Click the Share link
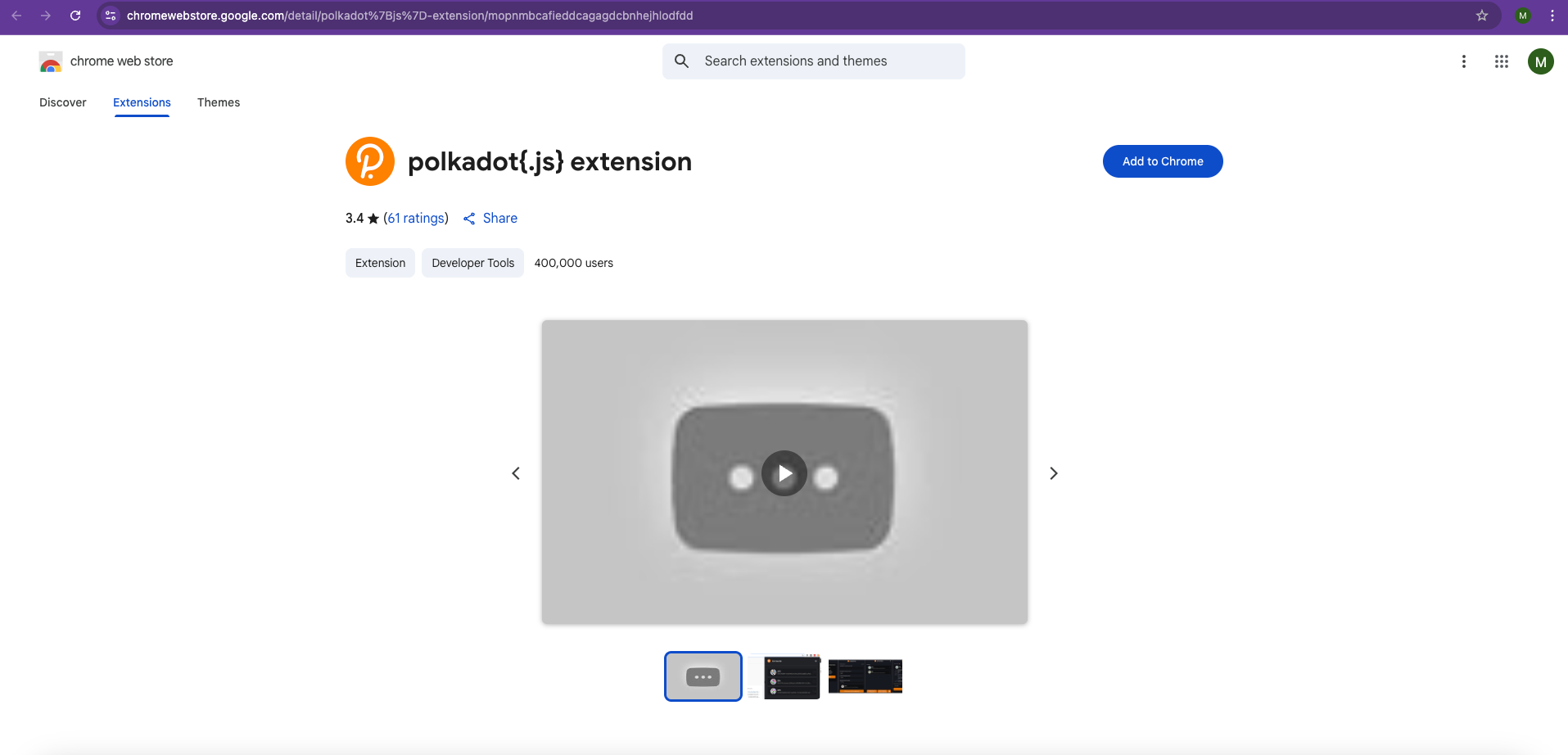 tap(500, 218)
